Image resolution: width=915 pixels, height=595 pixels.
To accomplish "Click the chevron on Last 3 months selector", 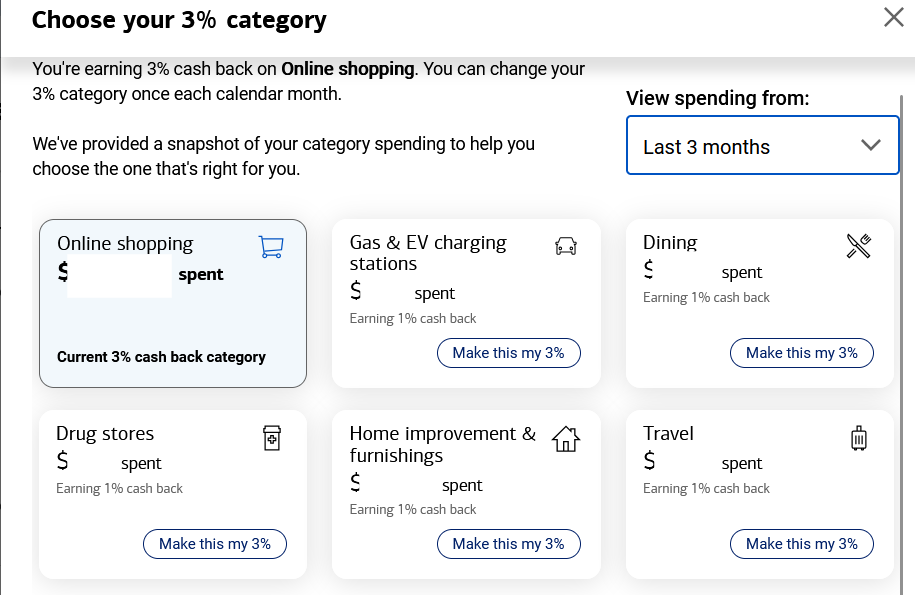I will 870,145.
